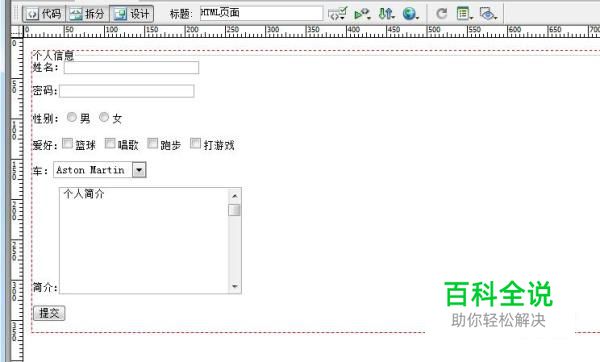Viewport: 600px width, 362px height.
Task: Open the Visual aids eye icon
Action: (488, 14)
